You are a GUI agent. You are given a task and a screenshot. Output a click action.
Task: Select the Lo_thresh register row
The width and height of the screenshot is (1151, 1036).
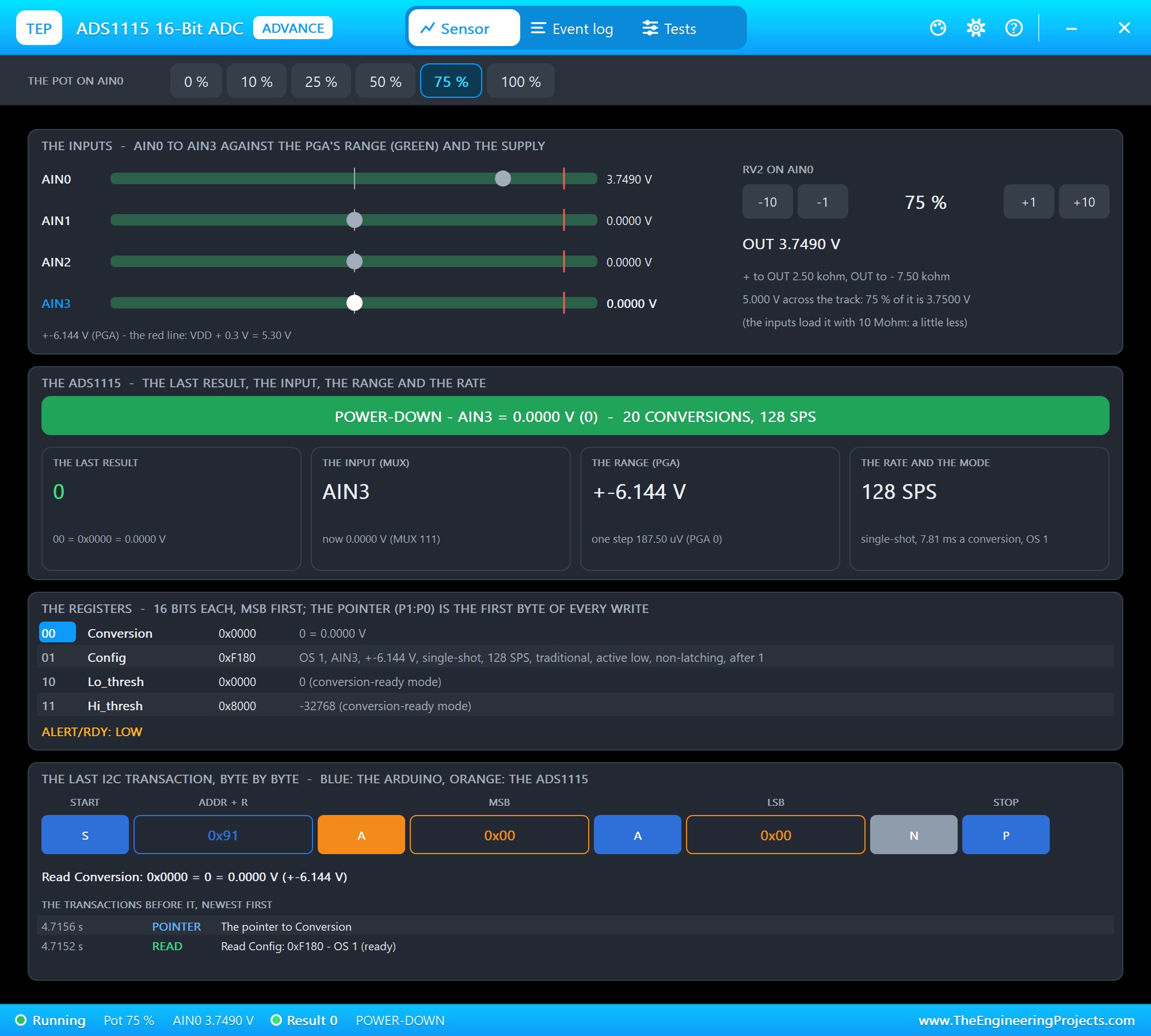[575, 681]
